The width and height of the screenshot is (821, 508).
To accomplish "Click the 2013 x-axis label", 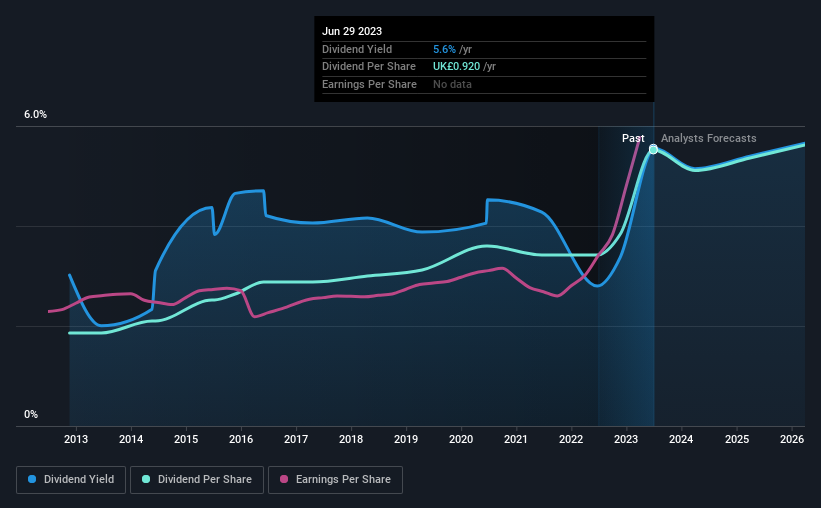I will (76, 439).
